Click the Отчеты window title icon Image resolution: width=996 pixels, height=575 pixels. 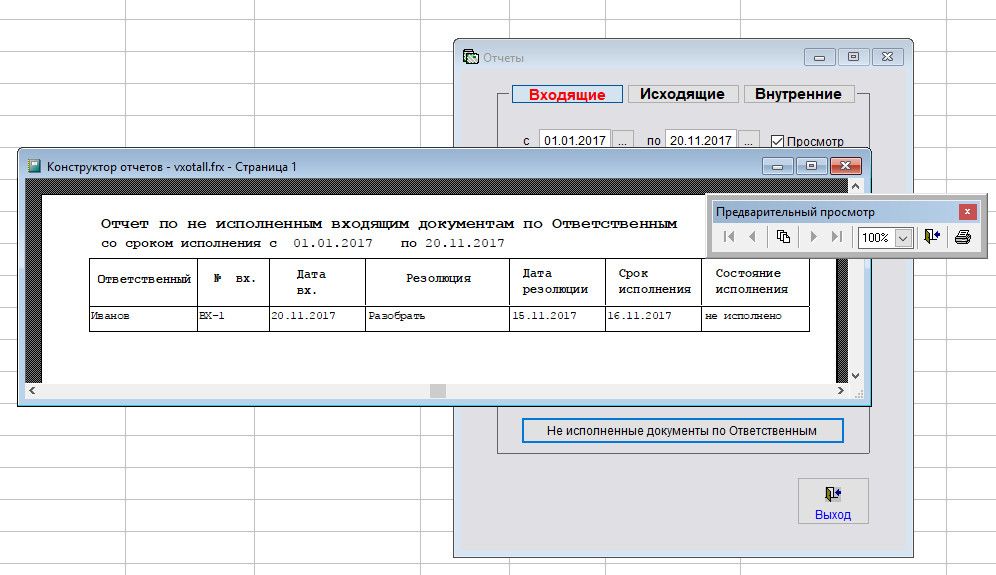[470, 57]
